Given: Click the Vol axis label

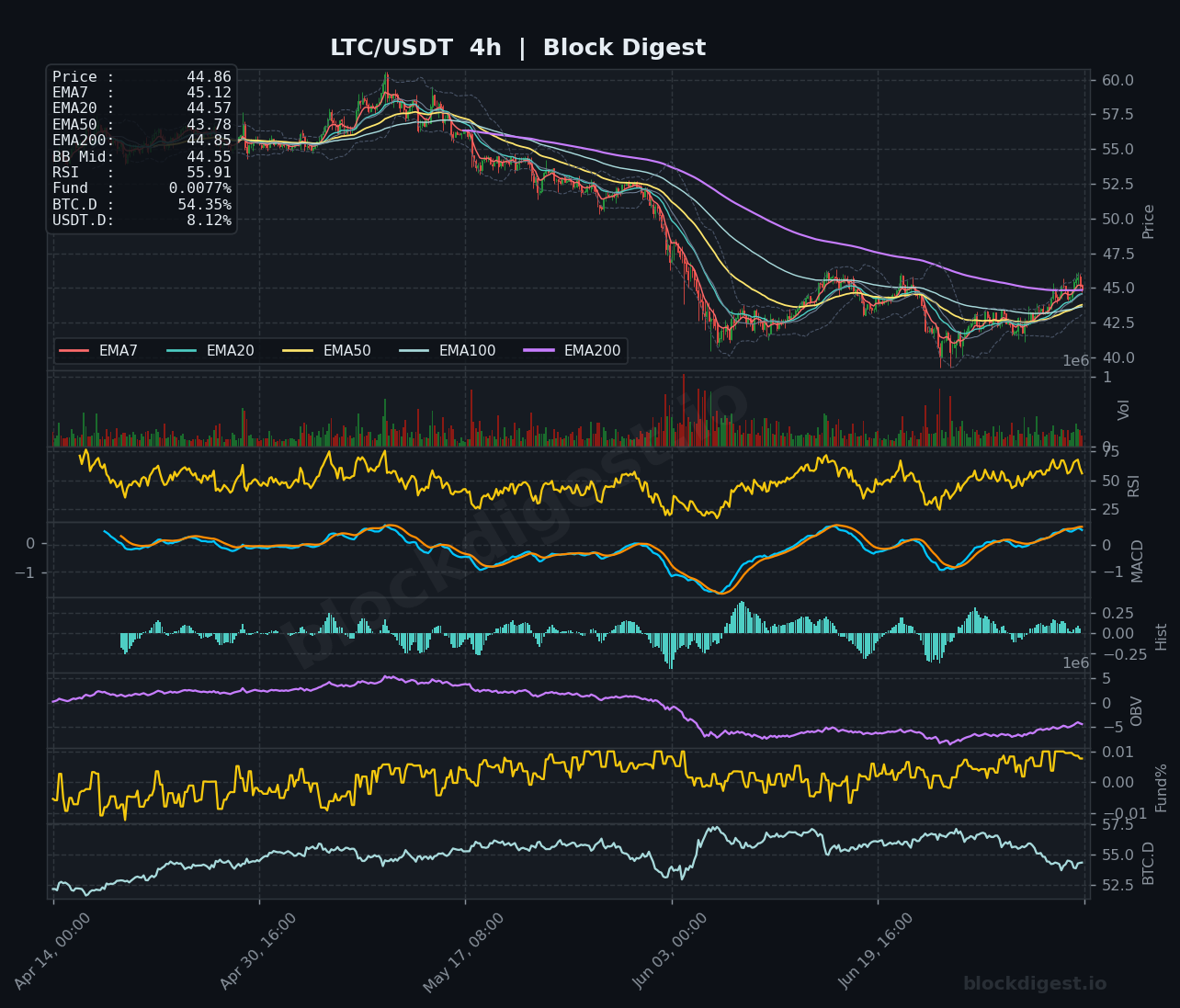Looking at the screenshot, I should 1123,410.
